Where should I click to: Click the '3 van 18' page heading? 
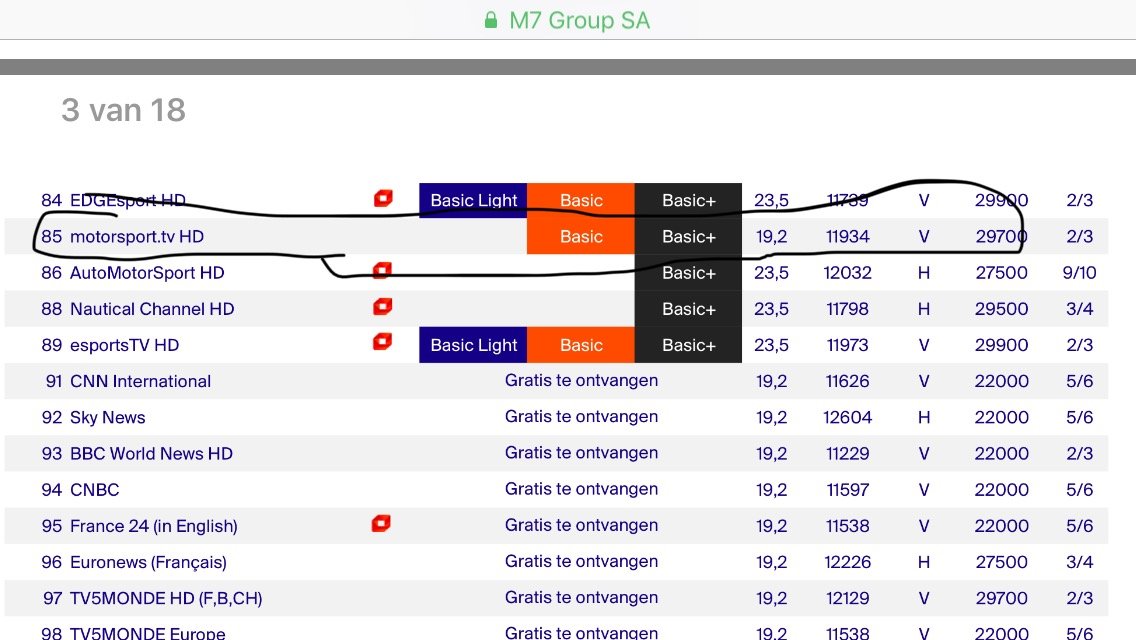click(123, 110)
